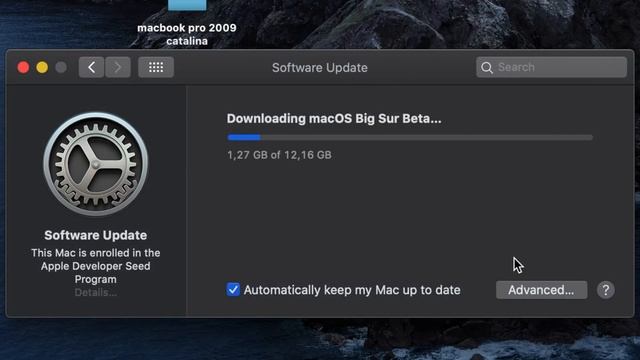The image size is (640, 360).
Task: Select the "1,27 GB of 12,16 GB" text
Action: pos(279,155)
